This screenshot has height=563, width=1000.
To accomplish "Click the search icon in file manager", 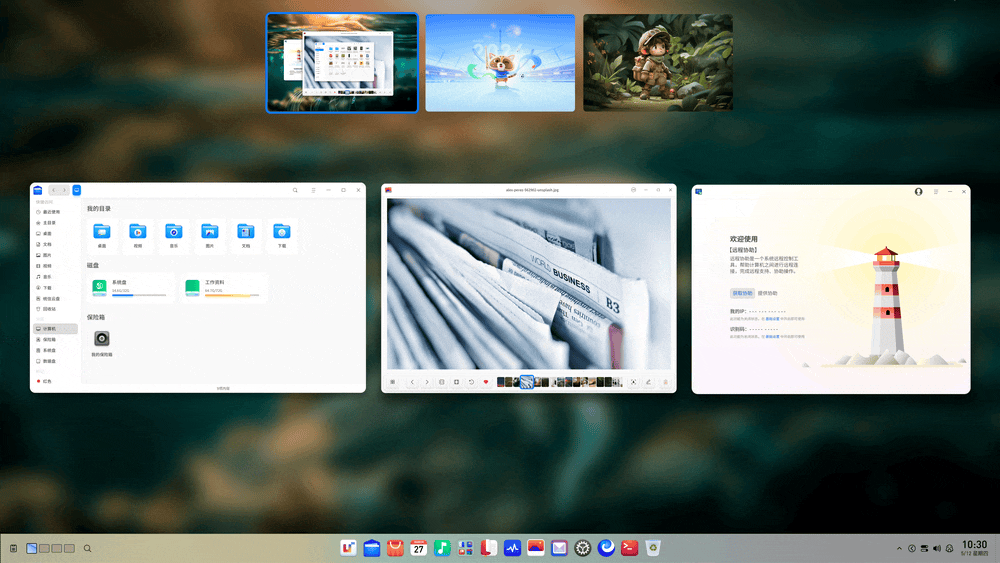I will point(295,190).
